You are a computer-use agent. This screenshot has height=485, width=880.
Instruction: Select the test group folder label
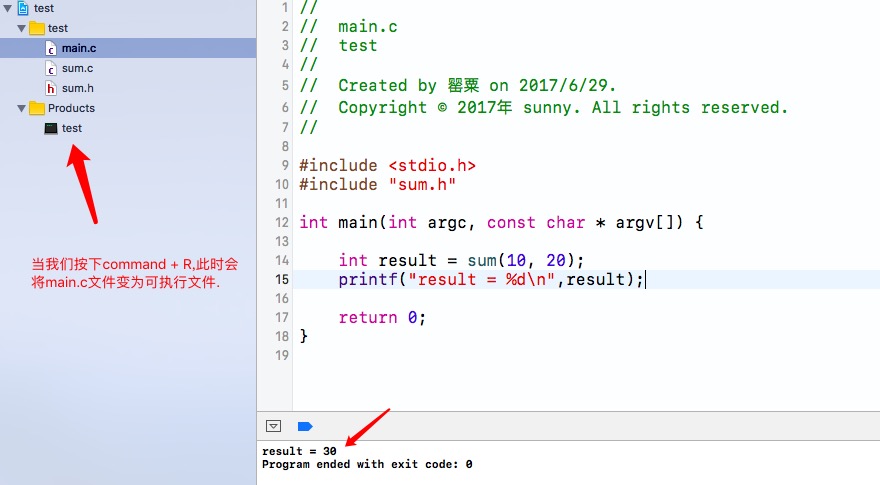[x=58, y=28]
